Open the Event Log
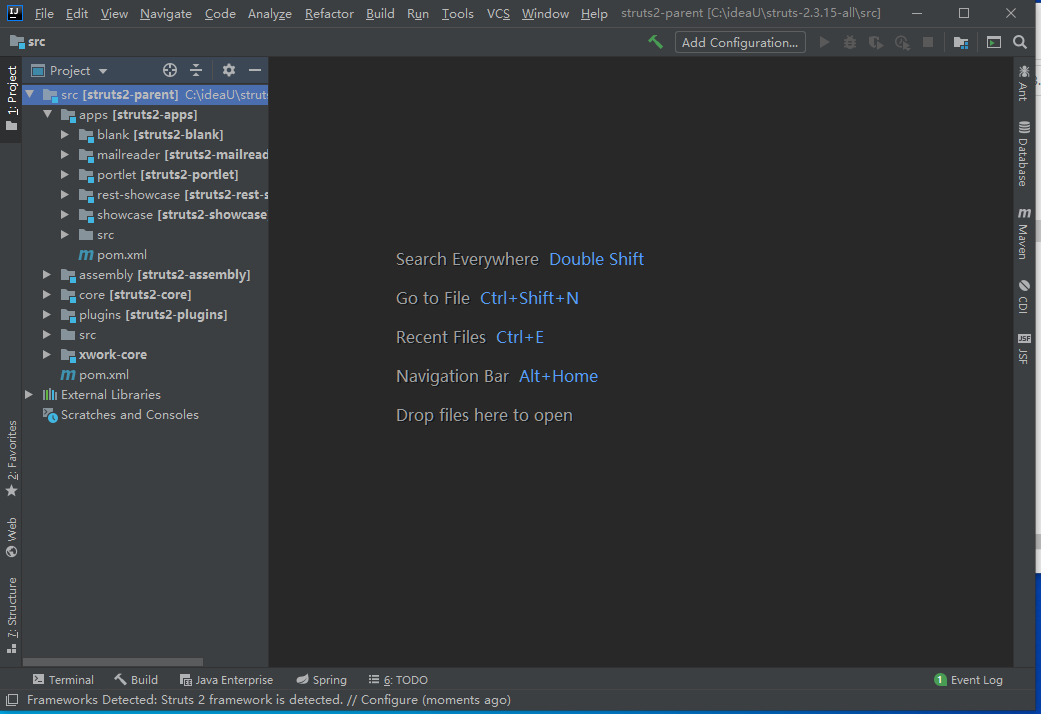This screenshot has height=714, width=1041. click(x=968, y=679)
